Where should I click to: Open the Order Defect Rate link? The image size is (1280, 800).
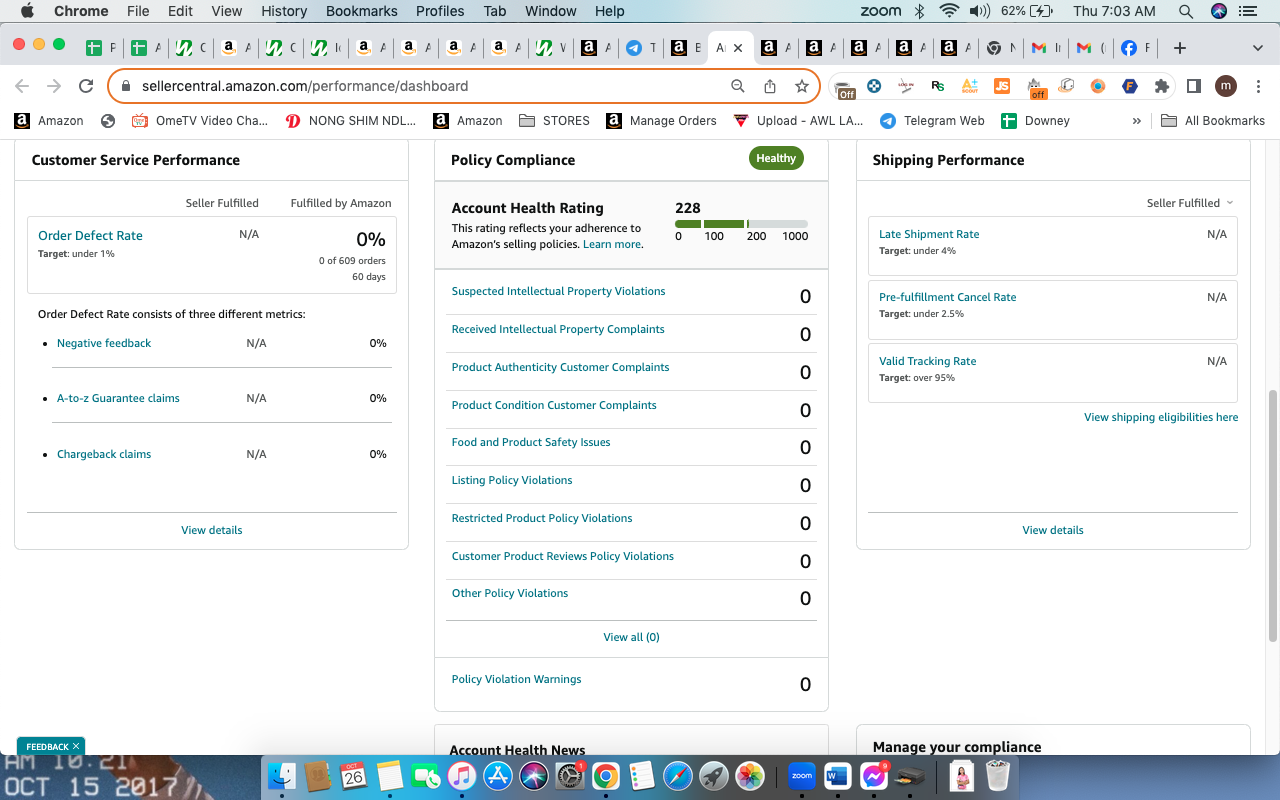(x=90, y=236)
